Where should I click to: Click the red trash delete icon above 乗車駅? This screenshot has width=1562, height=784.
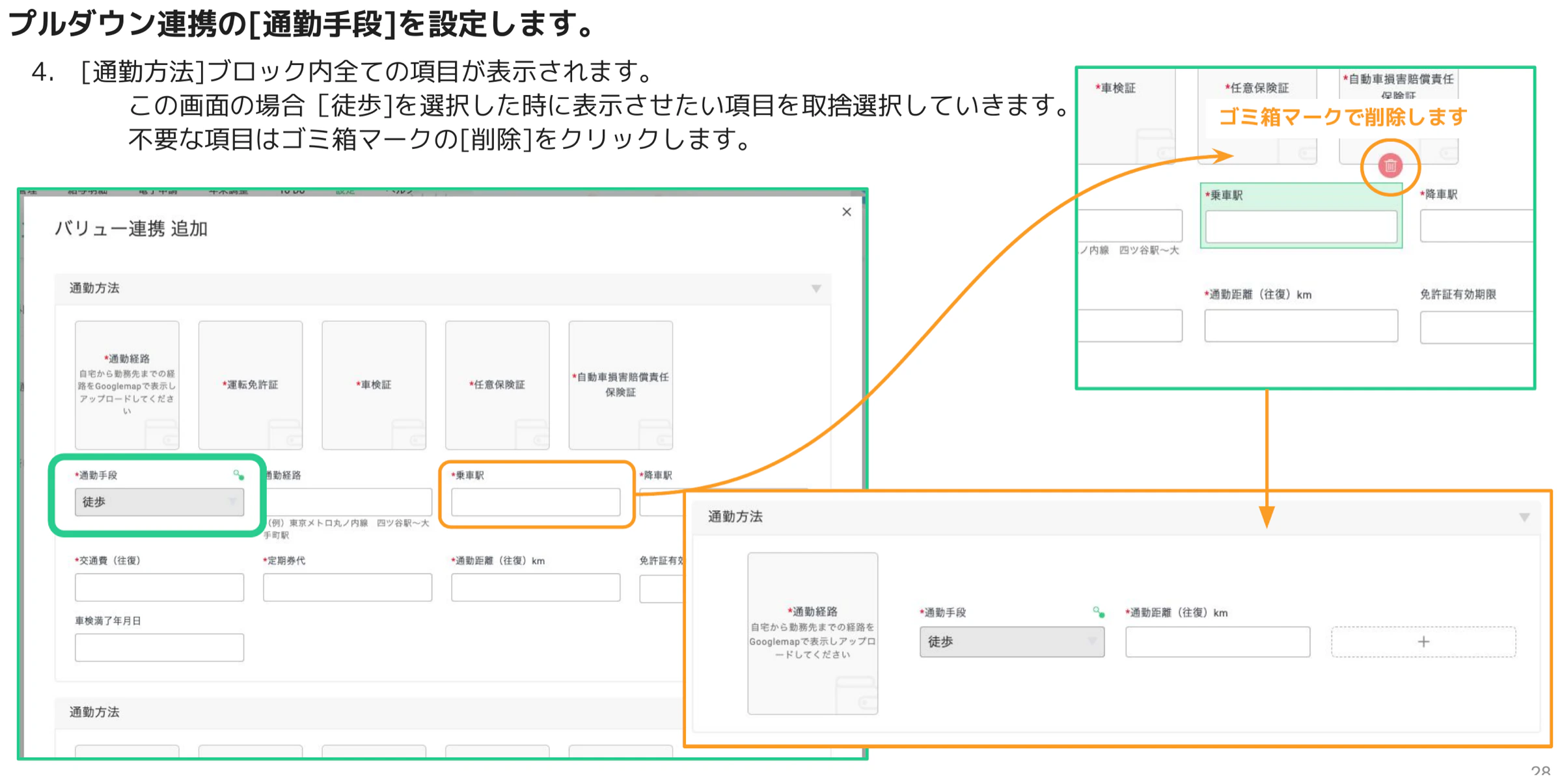pyautogui.click(x=1390, y=166)
